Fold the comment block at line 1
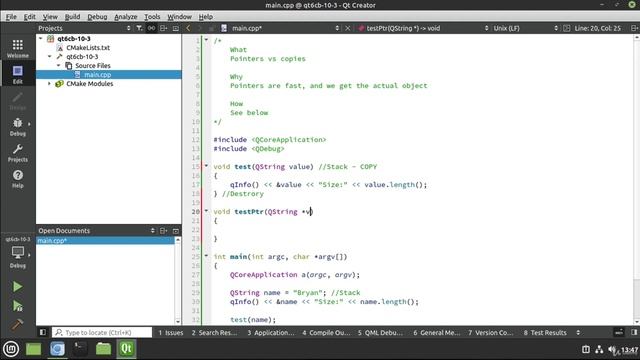The width and height of the screenshot is (640, 360). 206,40
